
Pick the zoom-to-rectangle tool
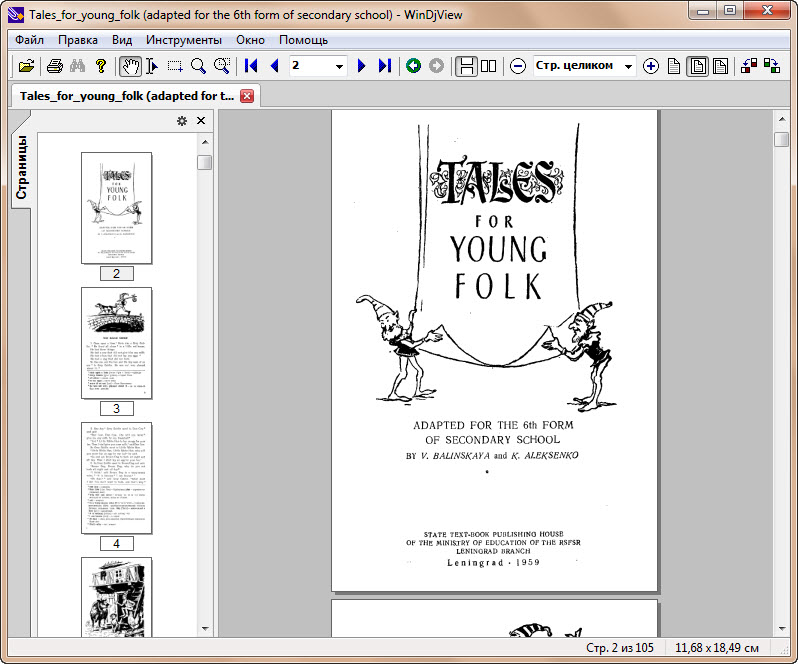222,66
